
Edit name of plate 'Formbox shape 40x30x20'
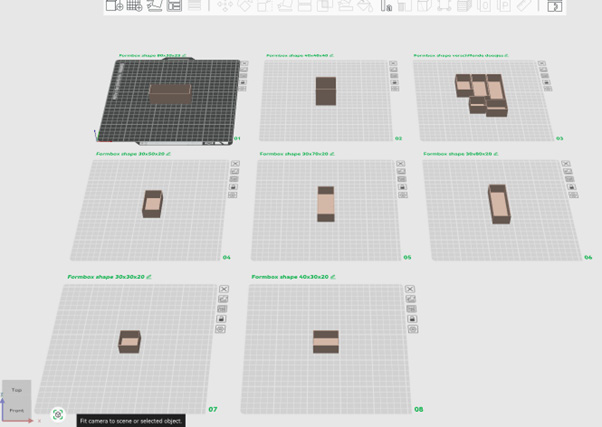click(333, 277)
